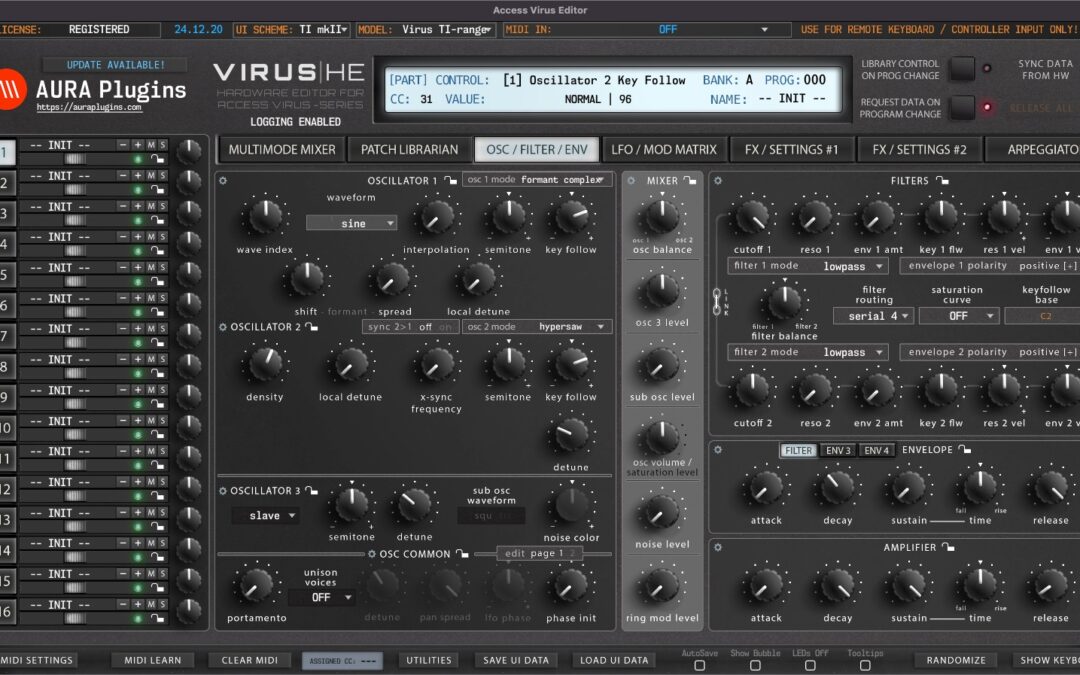Click the link icon beside filter balance

point(717,303)
